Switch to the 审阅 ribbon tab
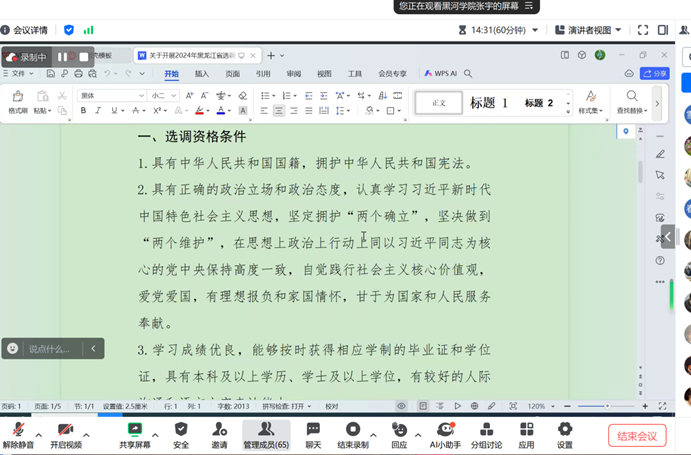The image size is (691, 455). [293, 73]
